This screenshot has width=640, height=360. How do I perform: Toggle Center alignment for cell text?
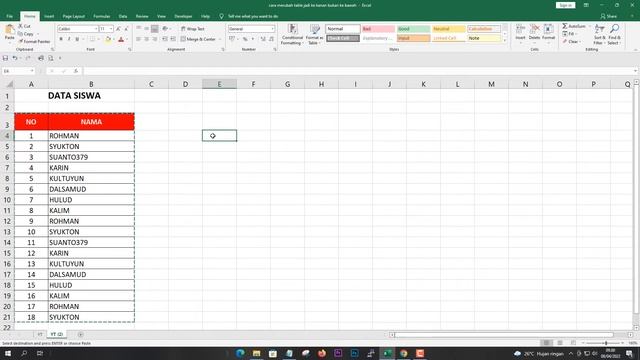pos(147,39)
